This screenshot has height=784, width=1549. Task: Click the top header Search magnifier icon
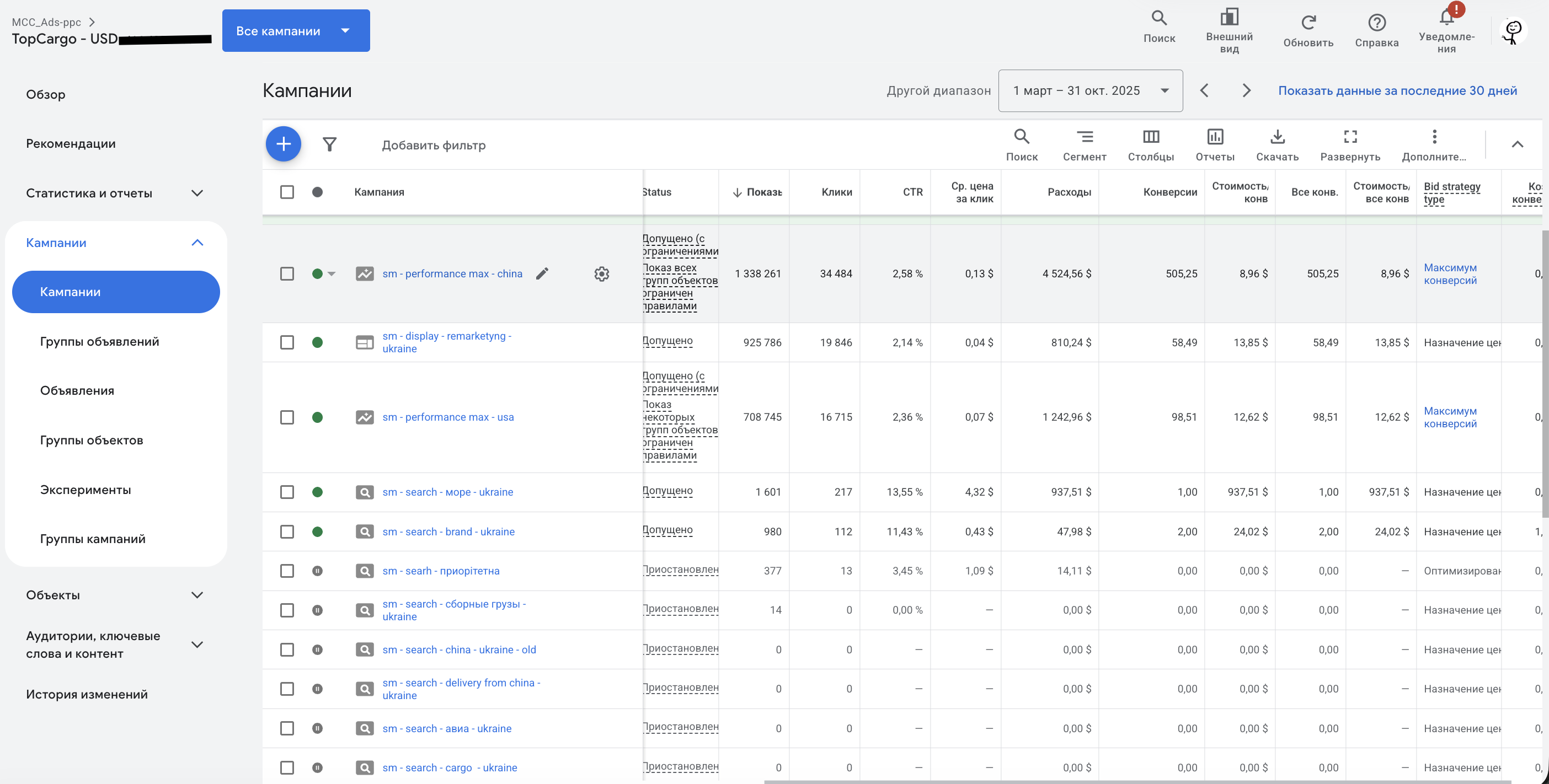click(x=1159, y=19)
